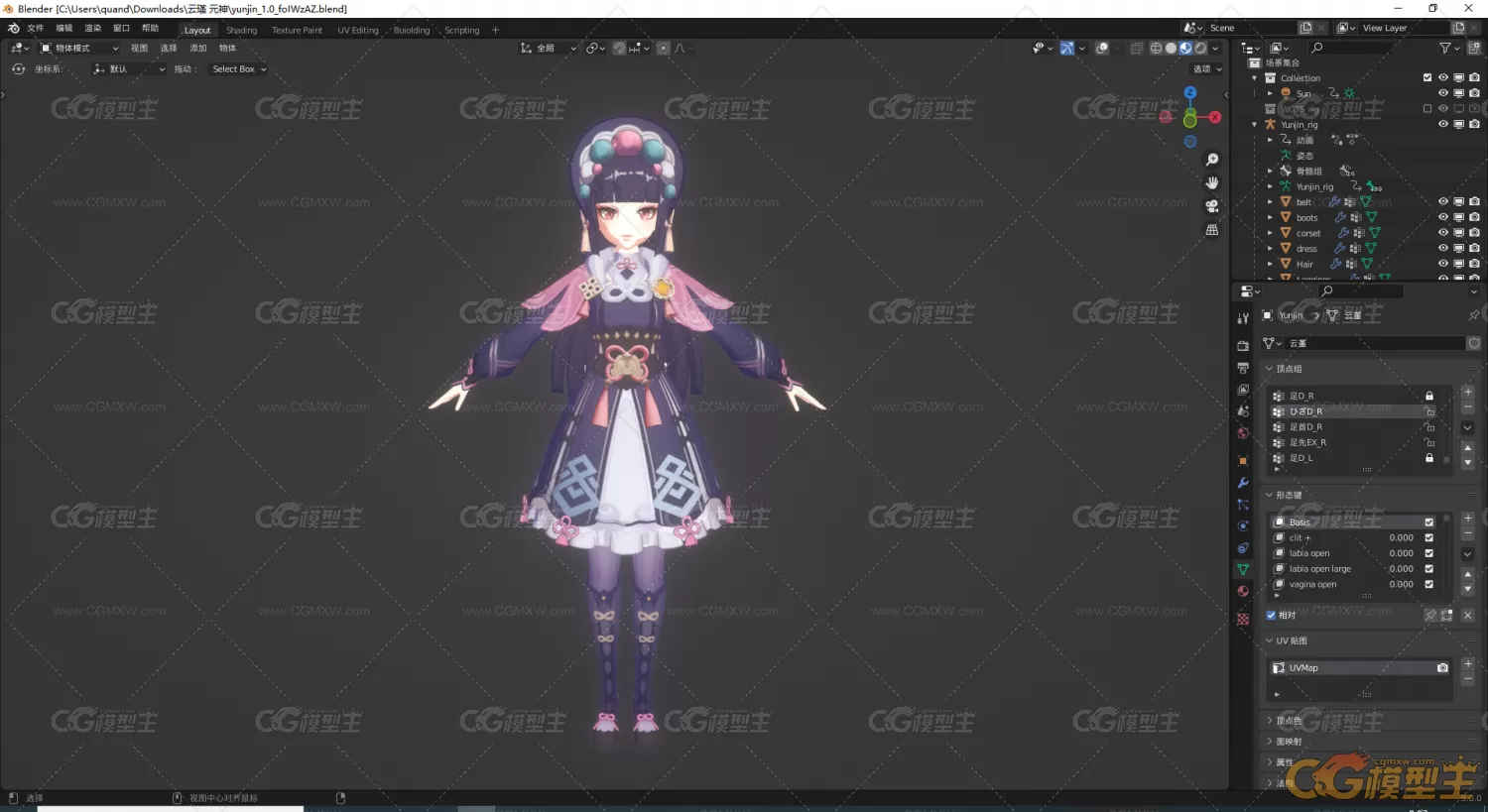Open Material properties tab icon

pyautogui.click(x=1243, y=592)
